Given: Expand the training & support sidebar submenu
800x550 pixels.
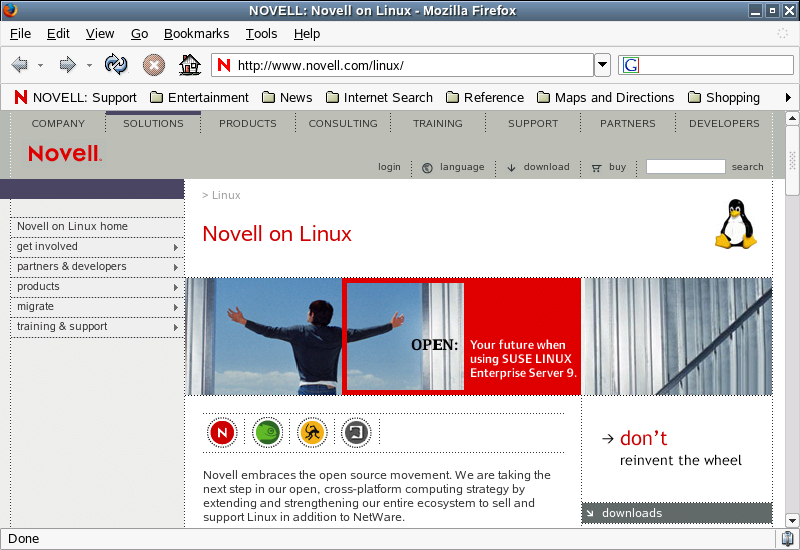Looking at the screenshot, I should 176,327.
